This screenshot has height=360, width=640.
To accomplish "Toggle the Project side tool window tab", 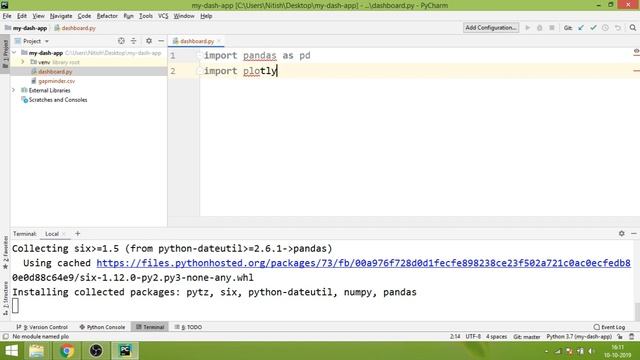I will pos(5,55).
